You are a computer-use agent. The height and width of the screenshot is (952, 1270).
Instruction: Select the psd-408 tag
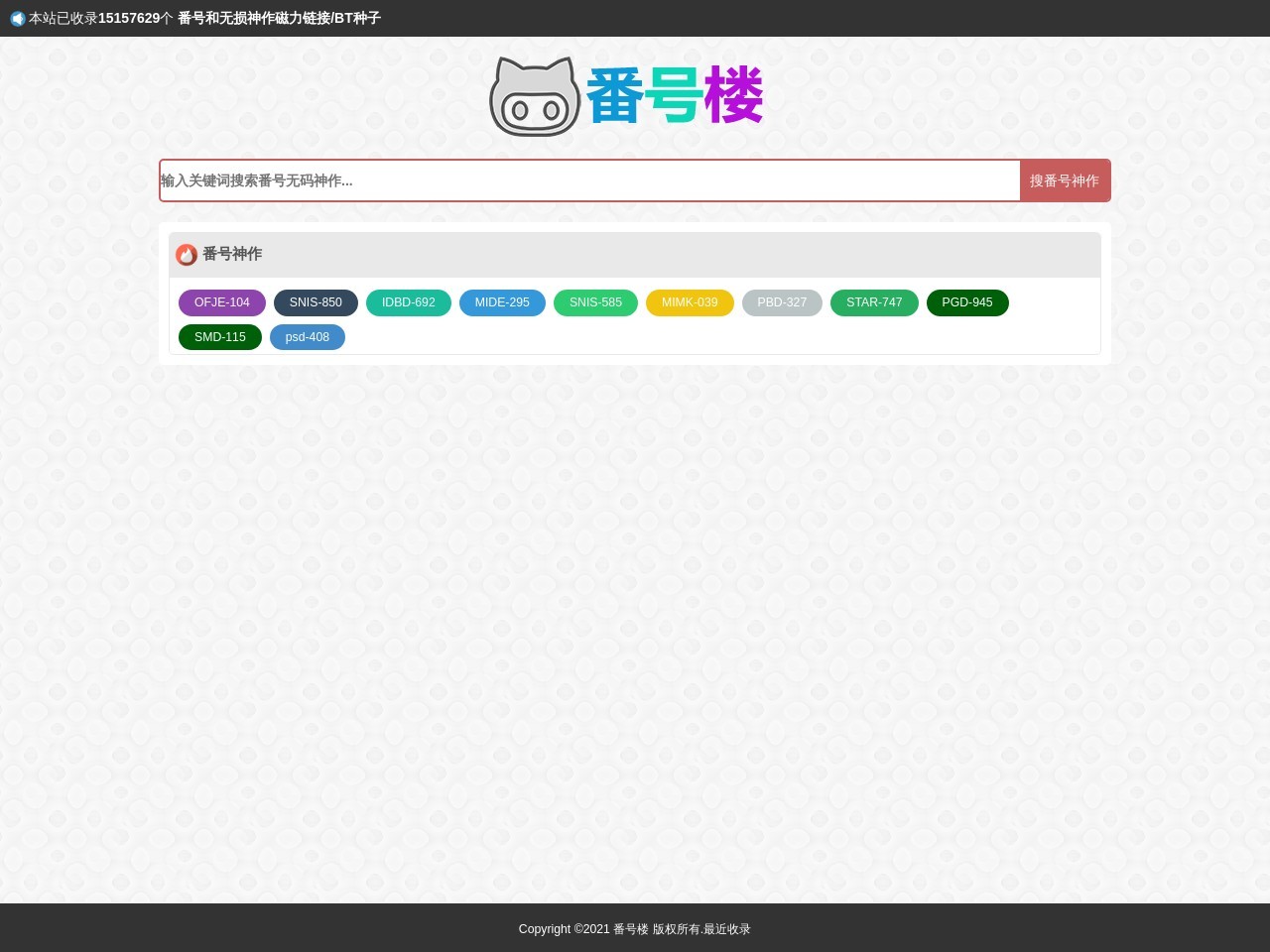308,337
